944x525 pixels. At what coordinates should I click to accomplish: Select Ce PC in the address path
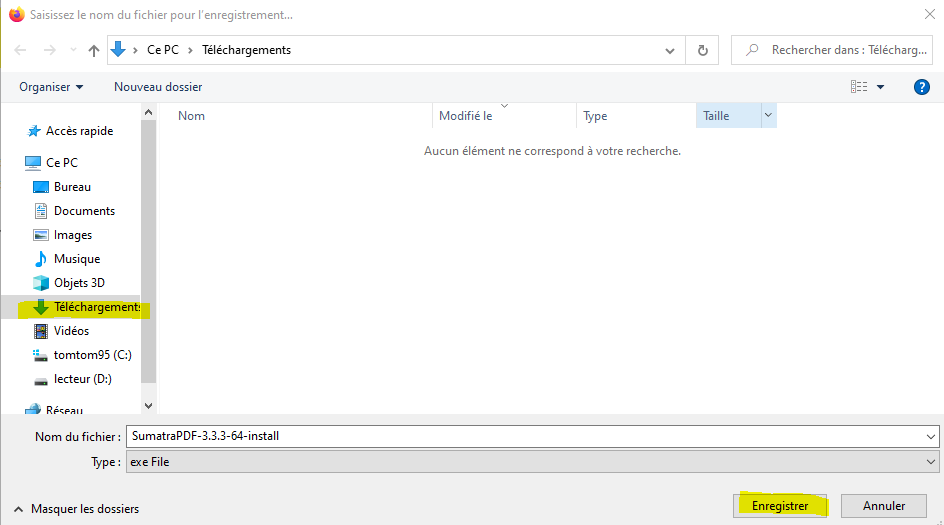click(x=163, y=50)
